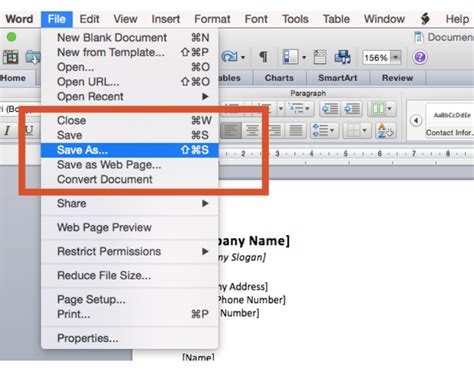Open the Tools menu in menu bar
Image resolution: width=474 pixels, height=370 pixels.
295,19
